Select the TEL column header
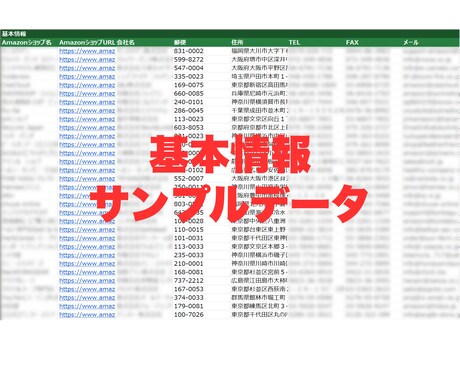This screenshot has height=380, width=460. click(x=294, y=42)
